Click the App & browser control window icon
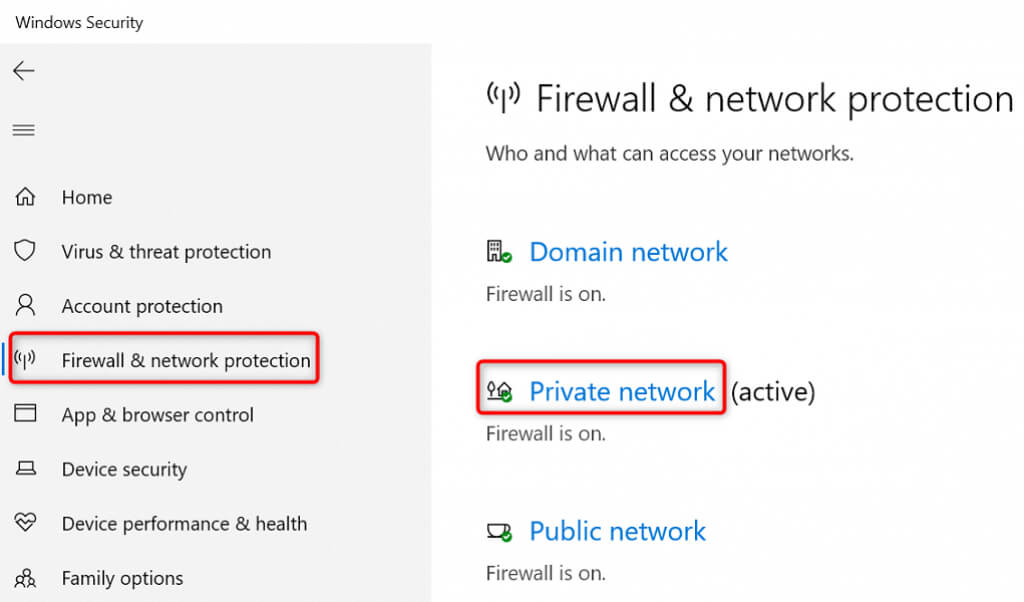Screen dimensions: 1024x602 (x=26, y=414)
